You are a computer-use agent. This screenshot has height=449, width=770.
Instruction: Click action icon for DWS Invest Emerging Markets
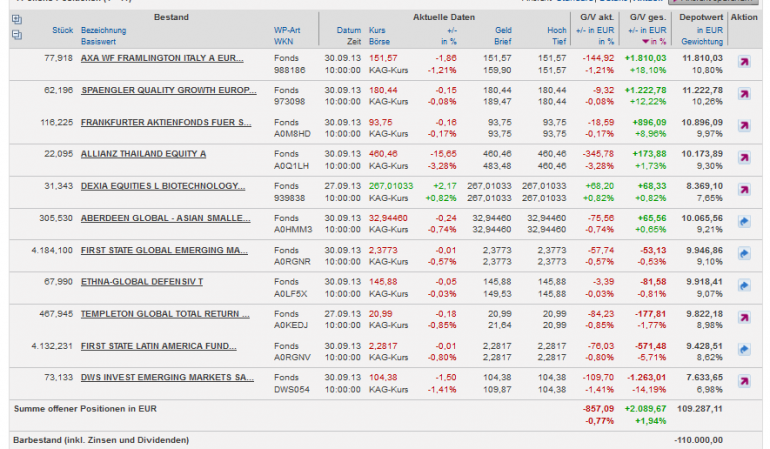[x=743, y=381]
